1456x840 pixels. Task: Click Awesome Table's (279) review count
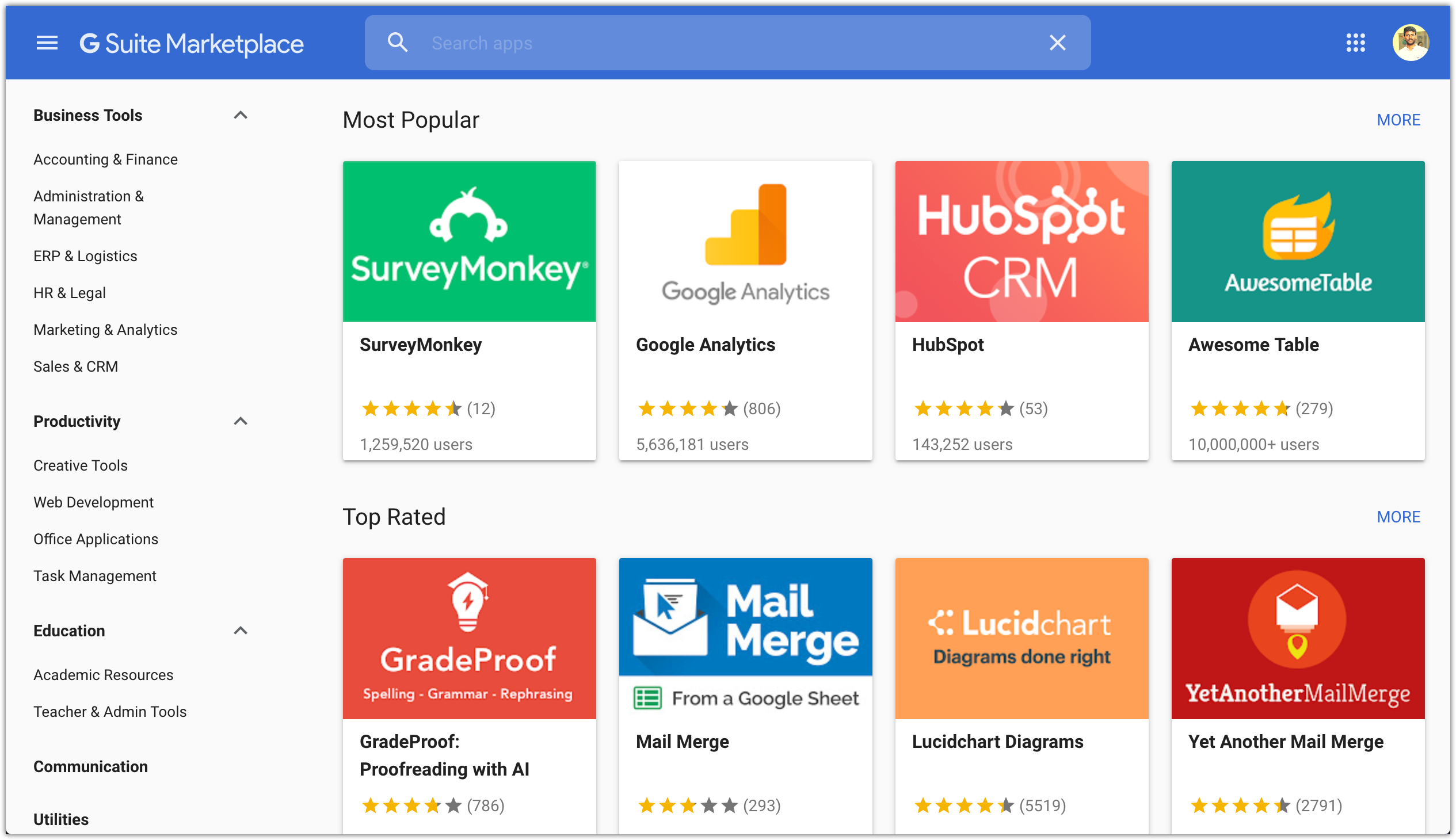point(1314,409)
